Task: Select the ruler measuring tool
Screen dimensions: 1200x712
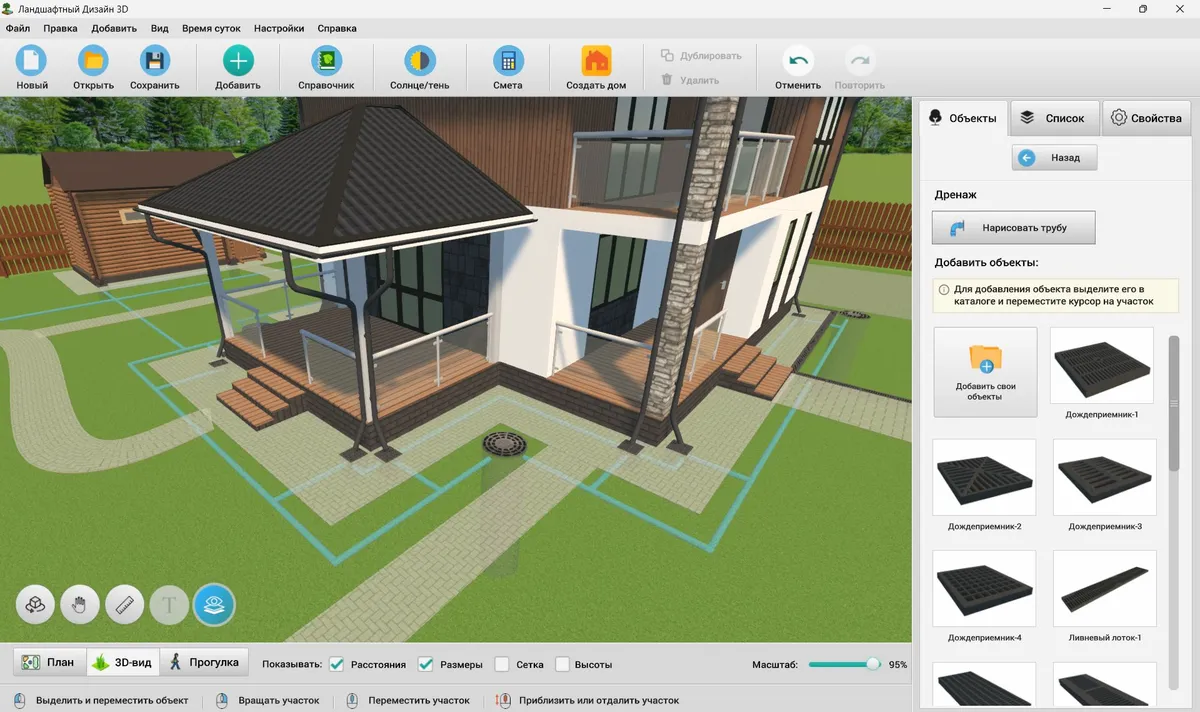Action: pyautogui.click(x=125, y=604)
